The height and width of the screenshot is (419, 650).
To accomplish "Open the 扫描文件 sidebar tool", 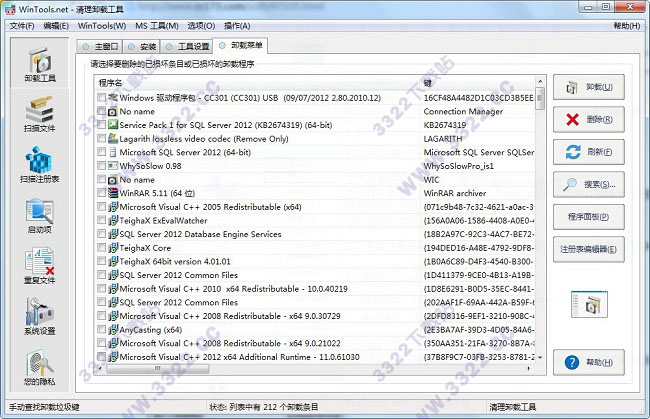I will pyautogui.click(x=40, y=114).
